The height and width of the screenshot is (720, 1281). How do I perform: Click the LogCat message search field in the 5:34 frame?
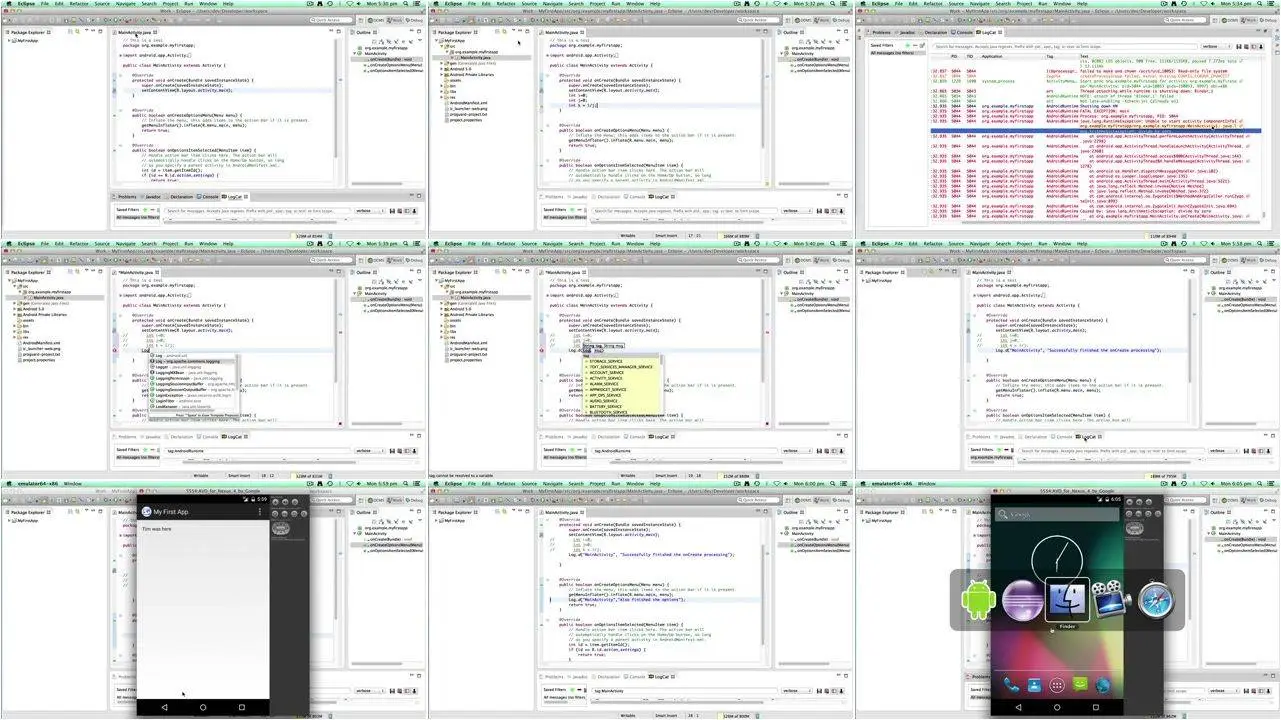1066,47
